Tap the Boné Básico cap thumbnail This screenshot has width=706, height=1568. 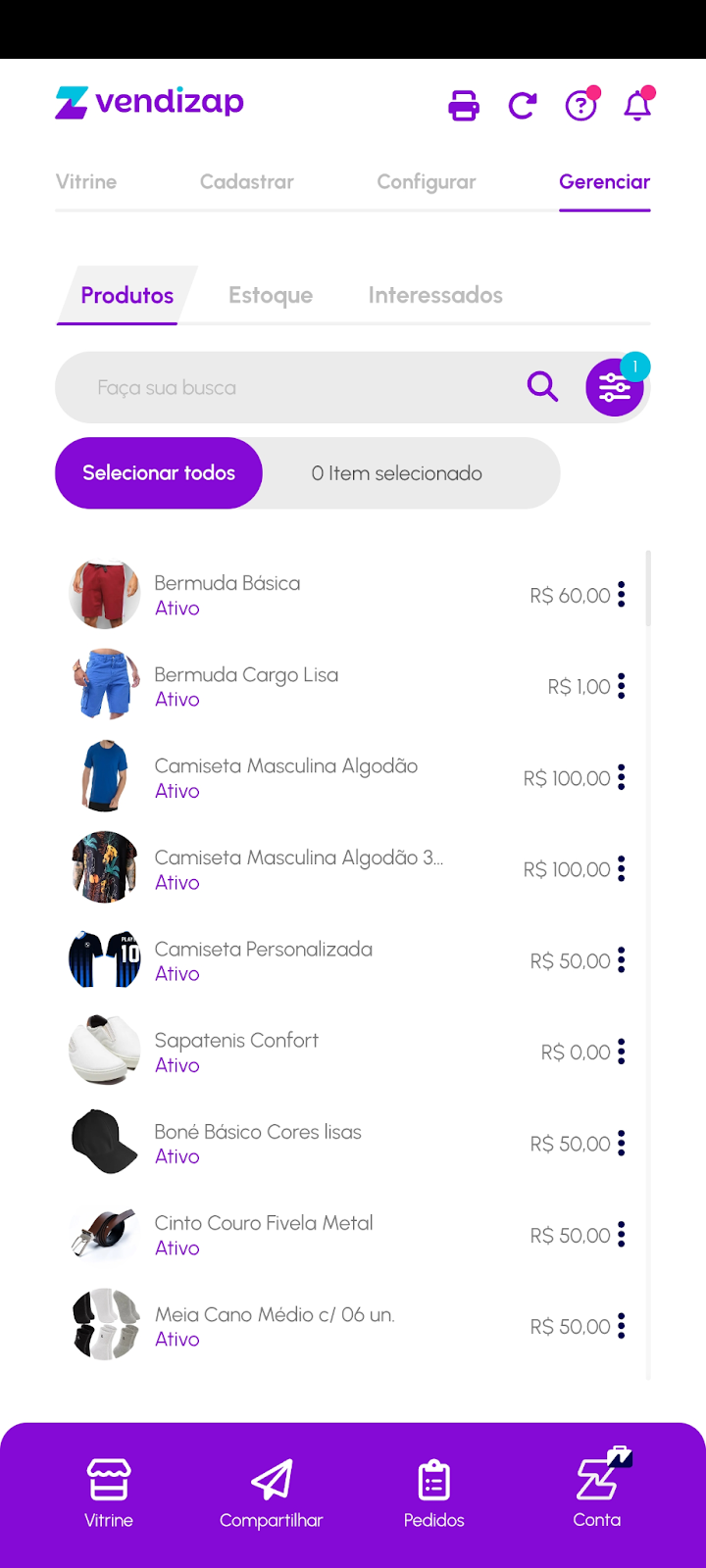(x=105, y=1143)
